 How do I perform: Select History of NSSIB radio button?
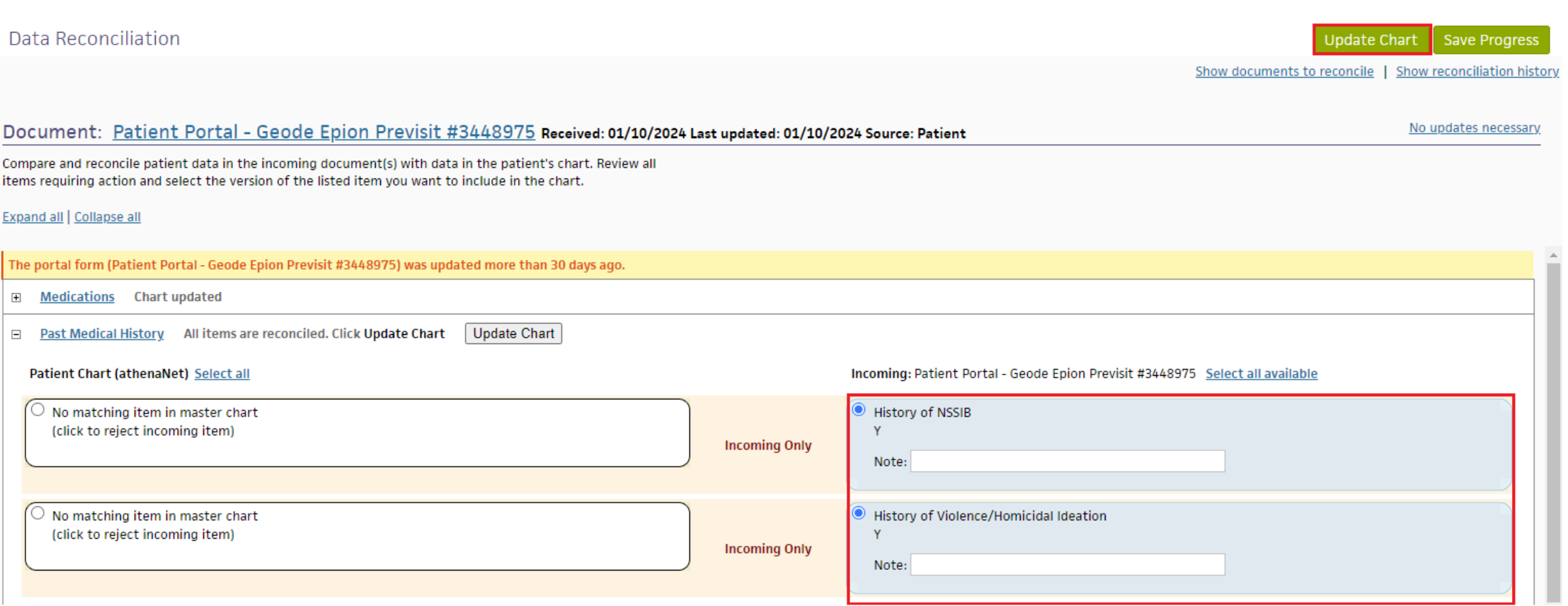[859, 409]
